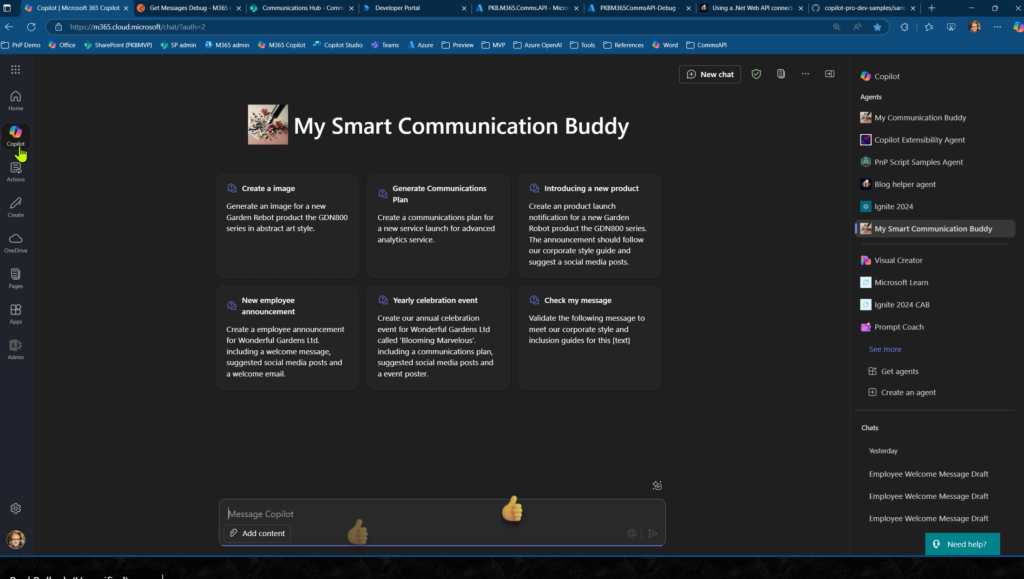The width and height of the screenshot is (1024, 579).
Task: Go back in browser
Action: (x=9, y=27)
